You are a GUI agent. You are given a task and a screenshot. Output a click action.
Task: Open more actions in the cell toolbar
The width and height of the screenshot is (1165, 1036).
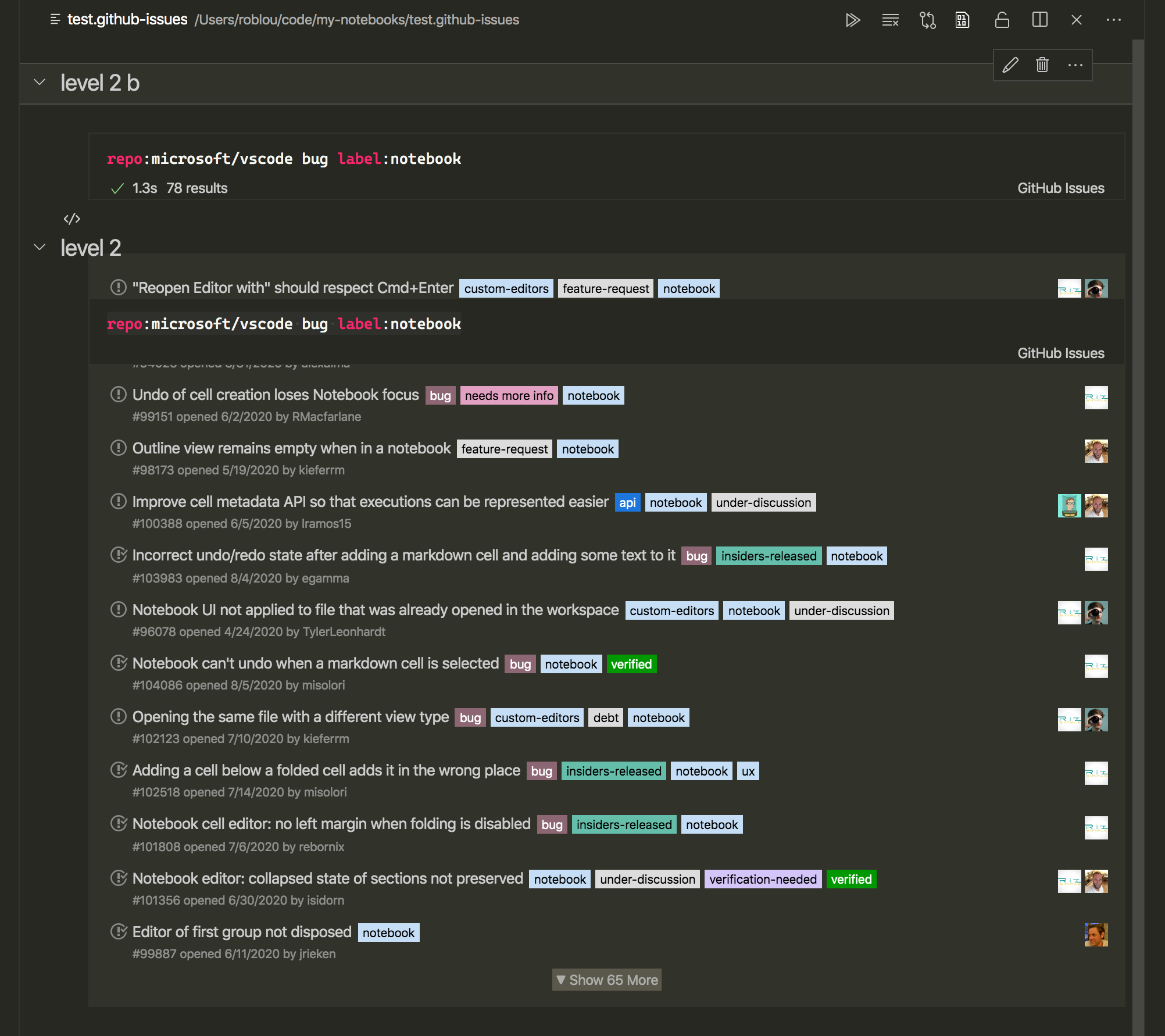[x=1075, y=65]
